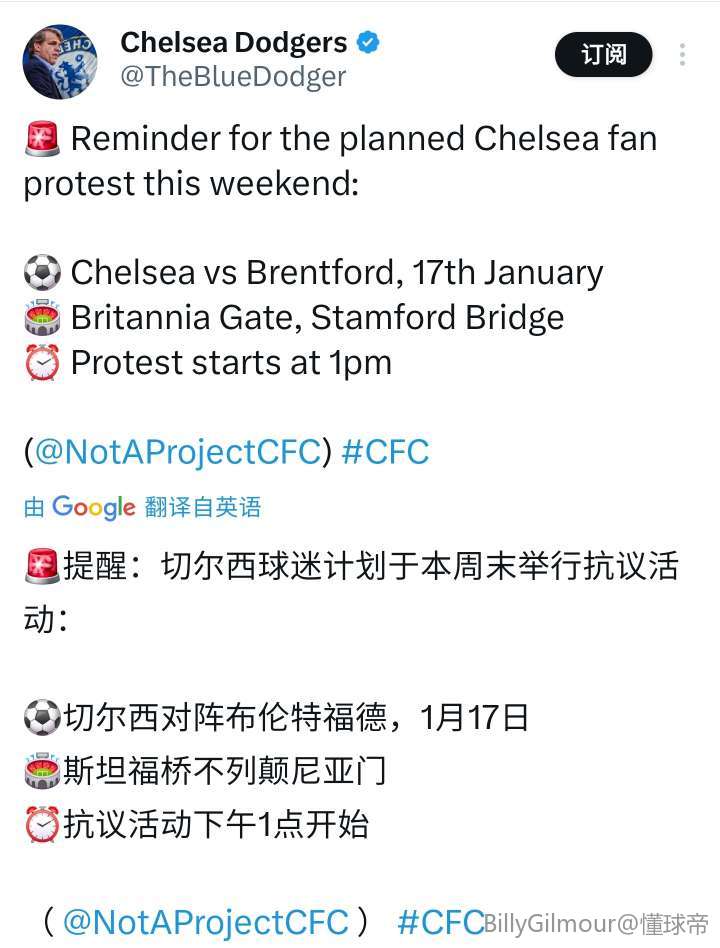The width and height of the screenshot is (720, 948).
Task: Click the siren emoji before 提醒
Action: [x=42, y=567]
